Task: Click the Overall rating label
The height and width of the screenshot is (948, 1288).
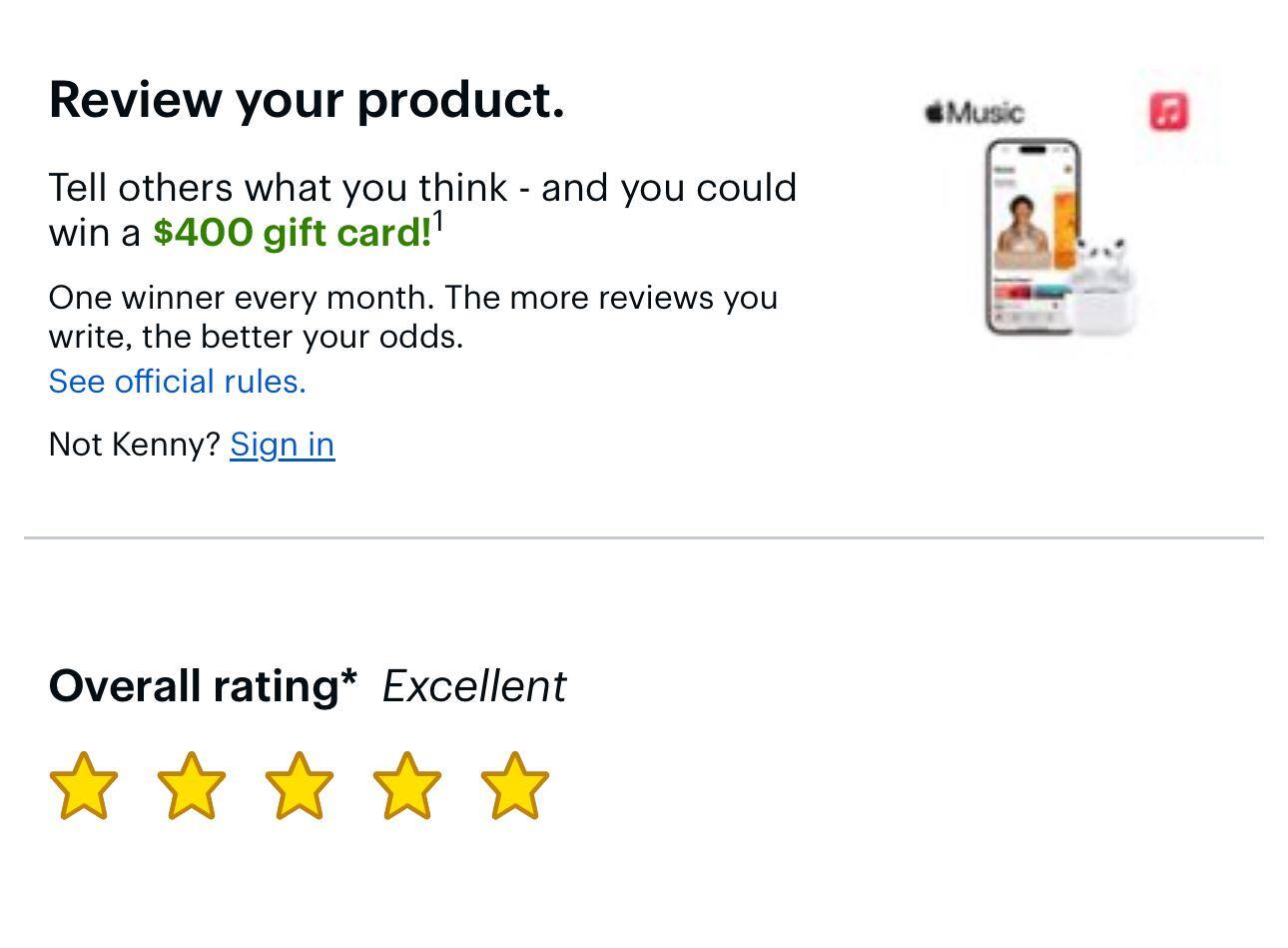Action: click(x=203, y=686)
